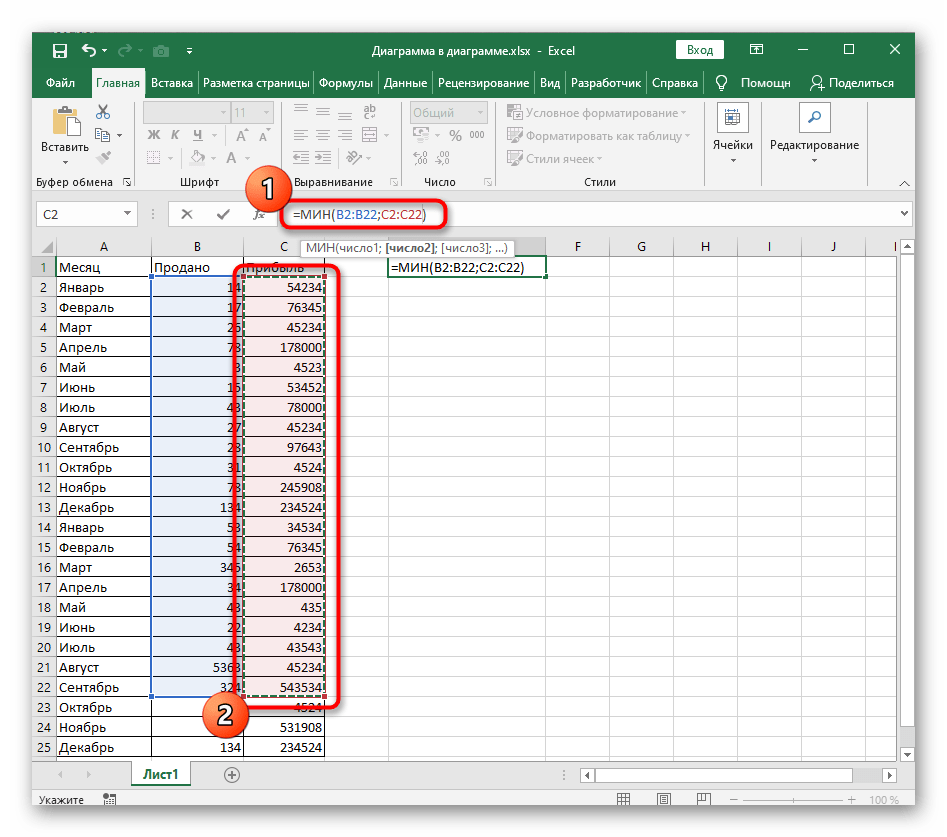The width and height of the screenshot is (947, 837).
Task: Click the Cut scissors icon
Action: pos(103,112)
